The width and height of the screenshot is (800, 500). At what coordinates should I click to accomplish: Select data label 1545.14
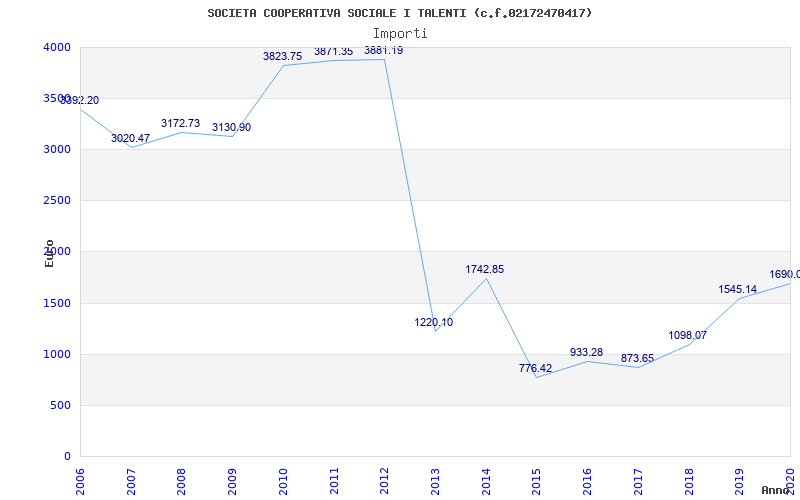tap(738, 290)
